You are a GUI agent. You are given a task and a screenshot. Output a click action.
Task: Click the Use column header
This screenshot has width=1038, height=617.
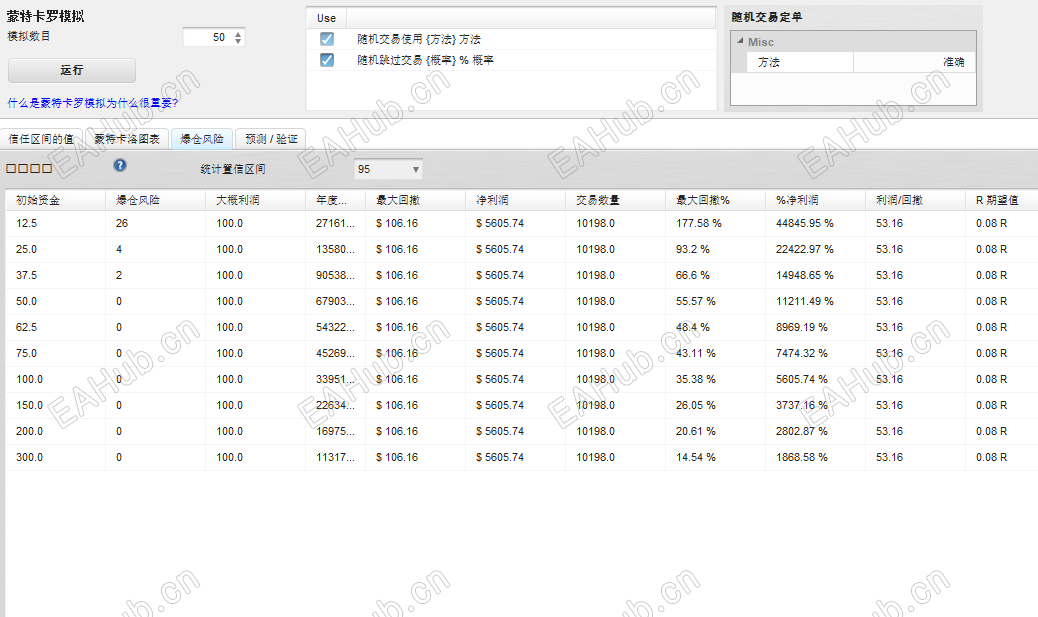(326, 19)
